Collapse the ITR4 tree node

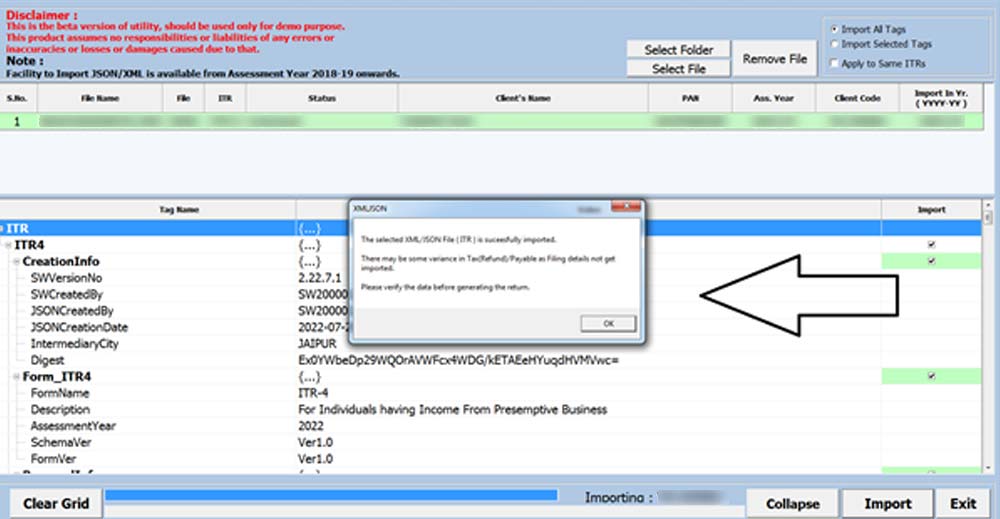9,245
